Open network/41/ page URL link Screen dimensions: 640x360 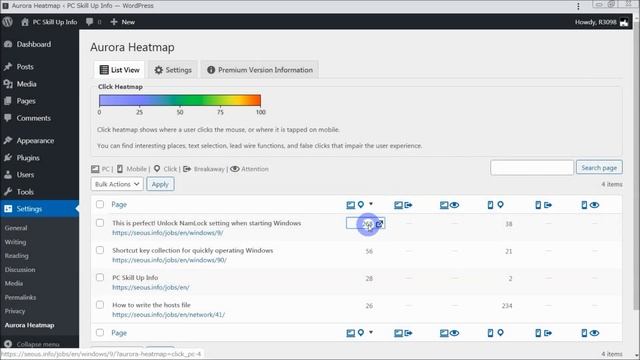click(x=169, y=315)
